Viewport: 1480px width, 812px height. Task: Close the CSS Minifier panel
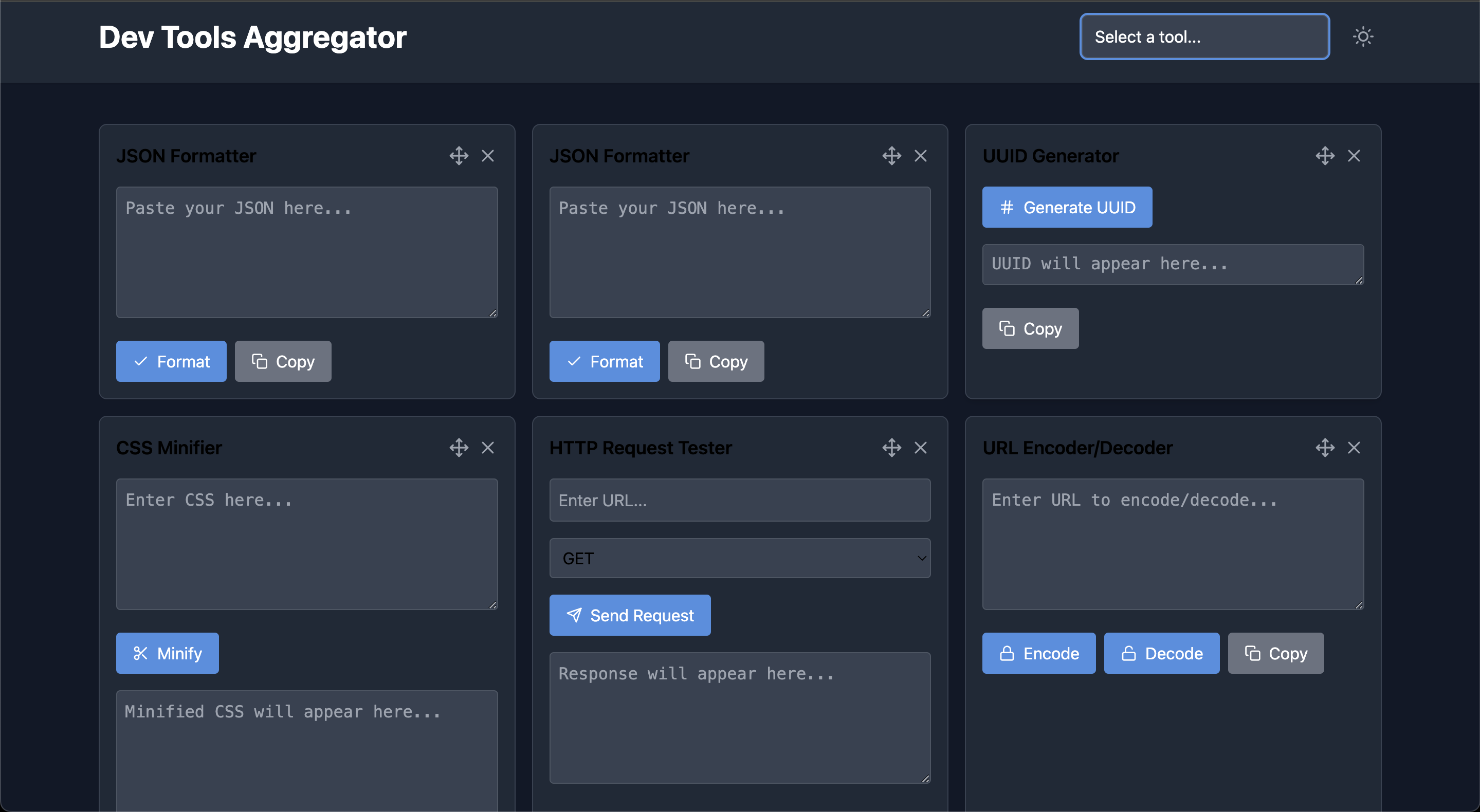tap(488, 447)
